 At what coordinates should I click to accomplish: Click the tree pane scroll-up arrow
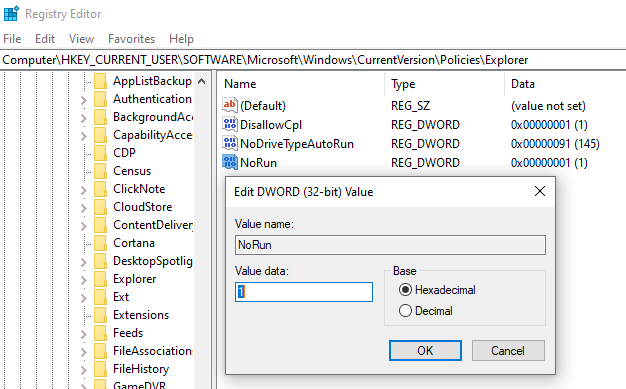[202, 81]
